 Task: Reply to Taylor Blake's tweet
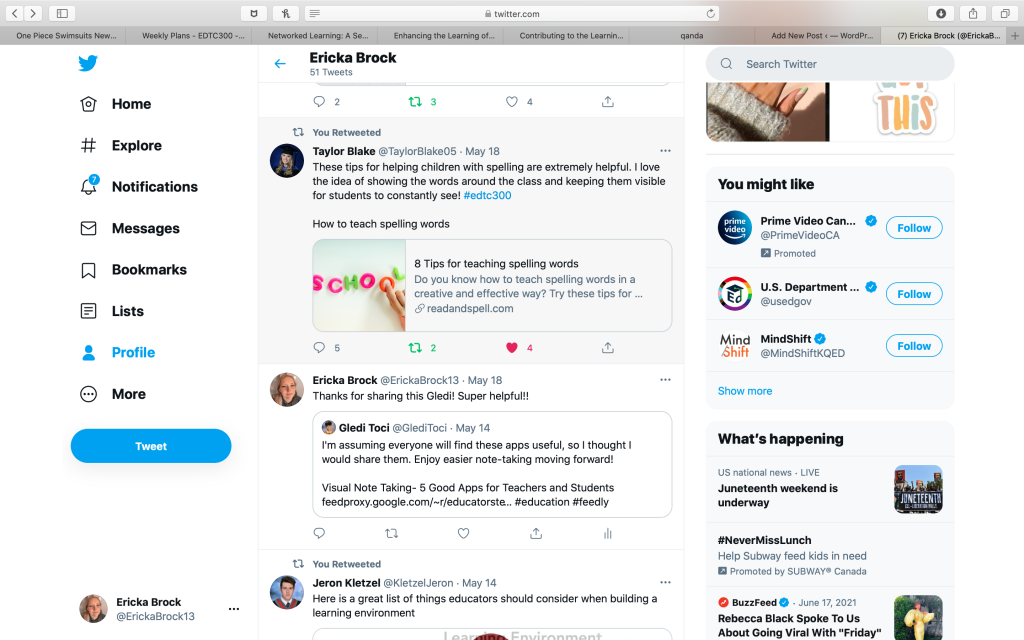click(x=319, y=347)
